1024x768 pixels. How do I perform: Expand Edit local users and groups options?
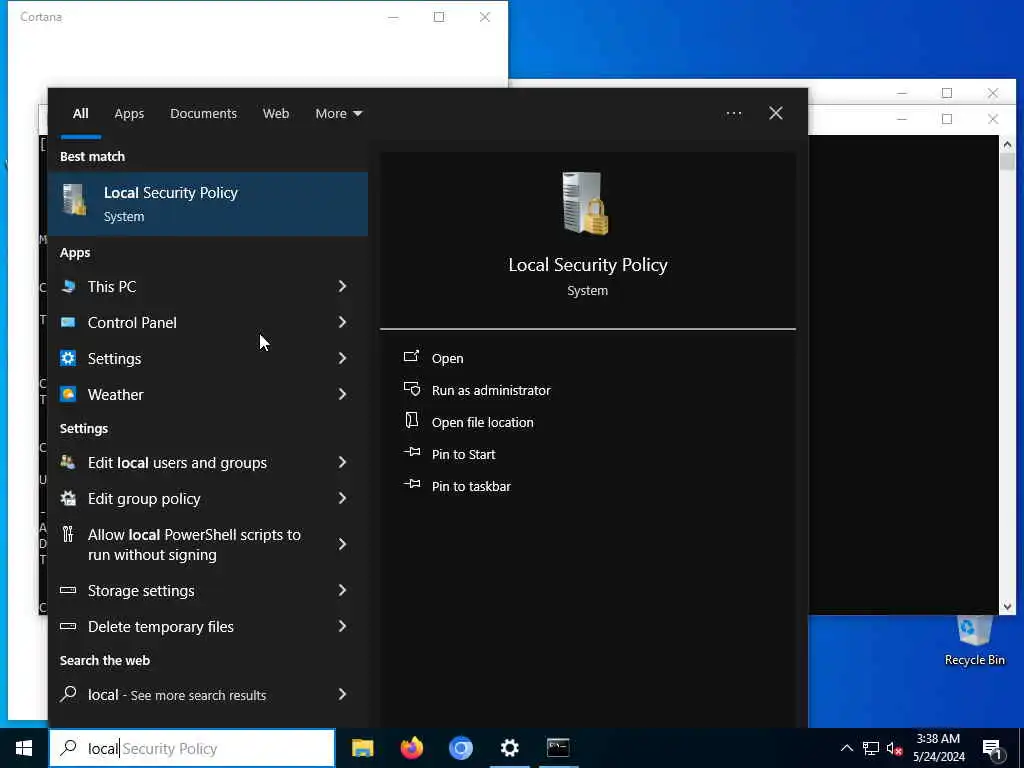[342, 462]
